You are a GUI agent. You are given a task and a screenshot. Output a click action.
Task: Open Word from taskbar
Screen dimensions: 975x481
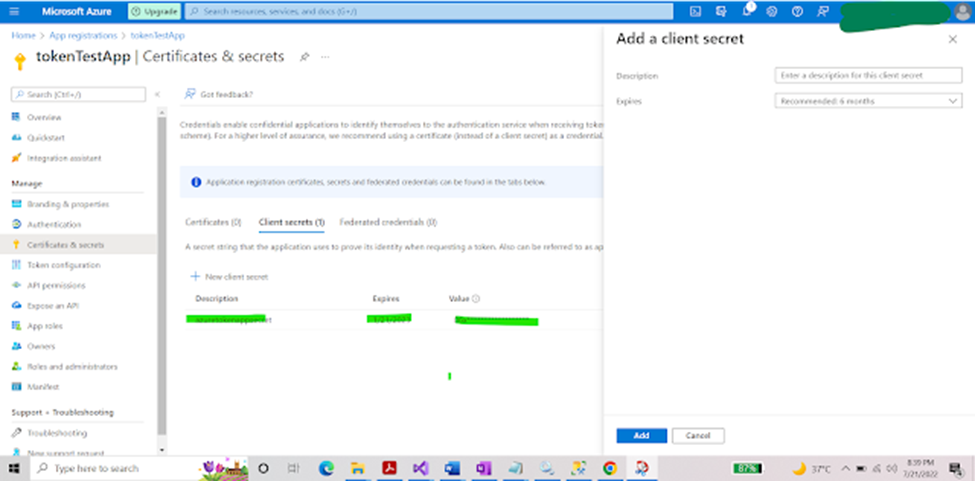point(453,468)
